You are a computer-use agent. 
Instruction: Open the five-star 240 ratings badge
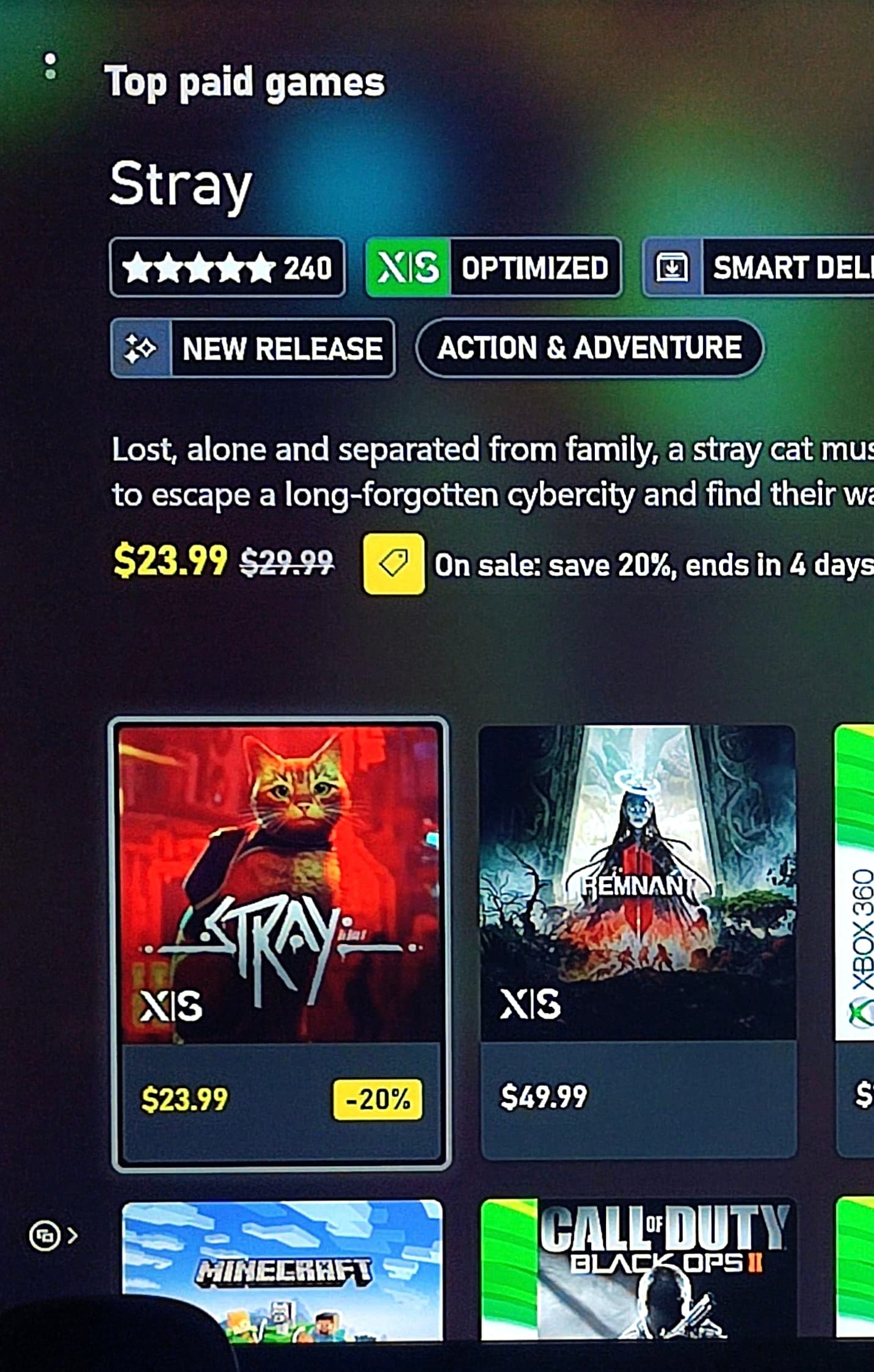click(x=227, y=268)
